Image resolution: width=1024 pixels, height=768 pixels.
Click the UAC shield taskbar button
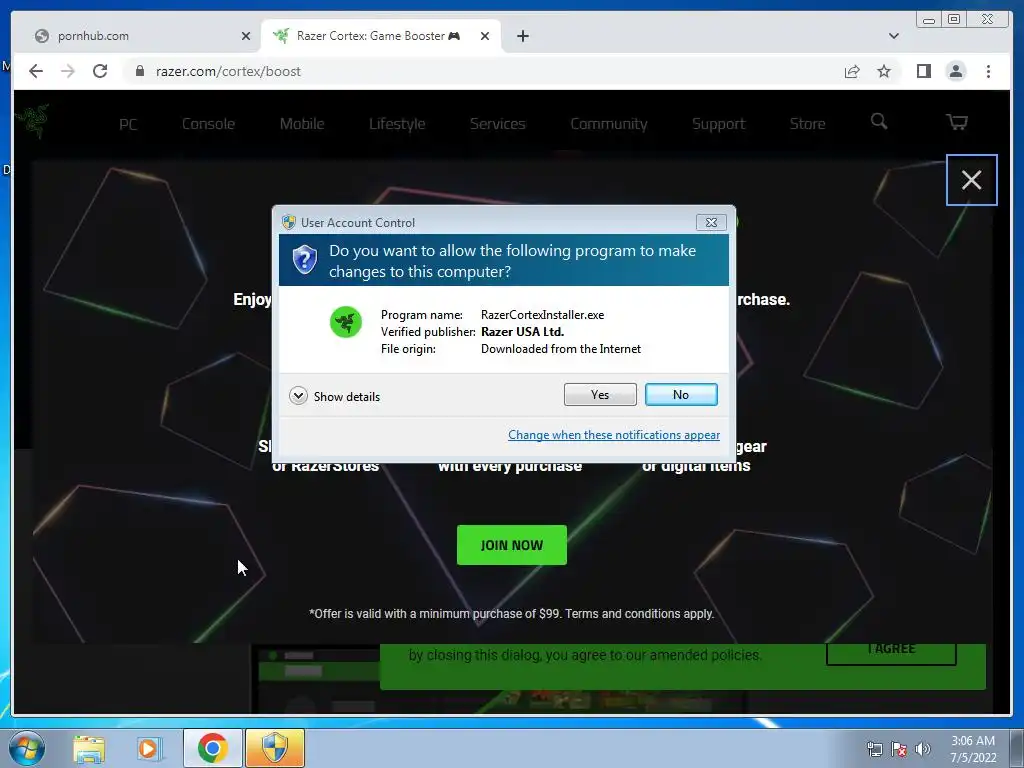coord(275,748)
